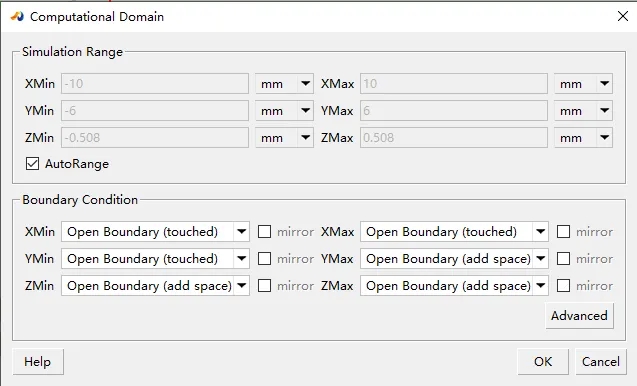
Task: Expand the YMax unit mm dropdown
Action: (x=583, y=111)
